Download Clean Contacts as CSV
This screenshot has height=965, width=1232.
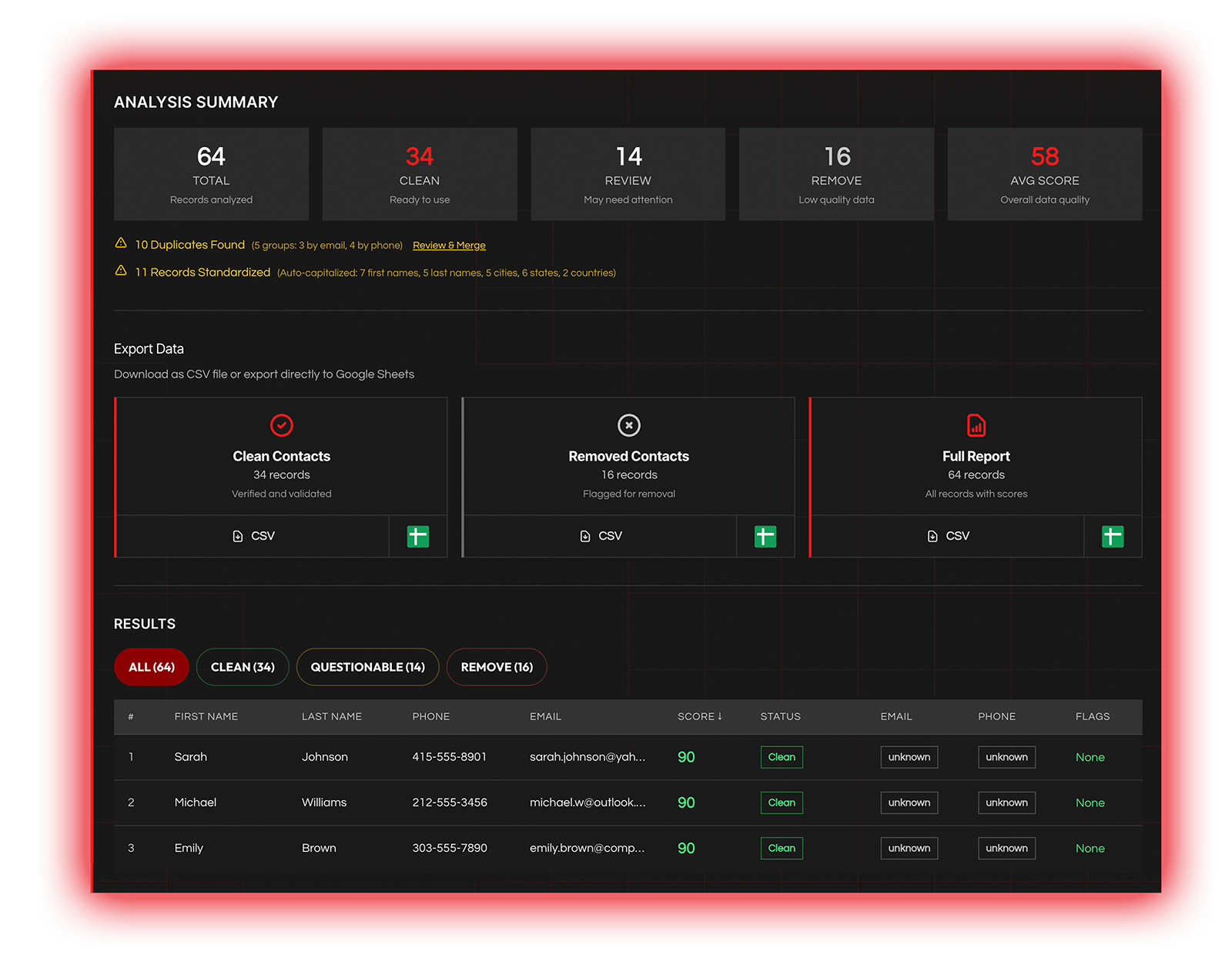tap(253, 536)
